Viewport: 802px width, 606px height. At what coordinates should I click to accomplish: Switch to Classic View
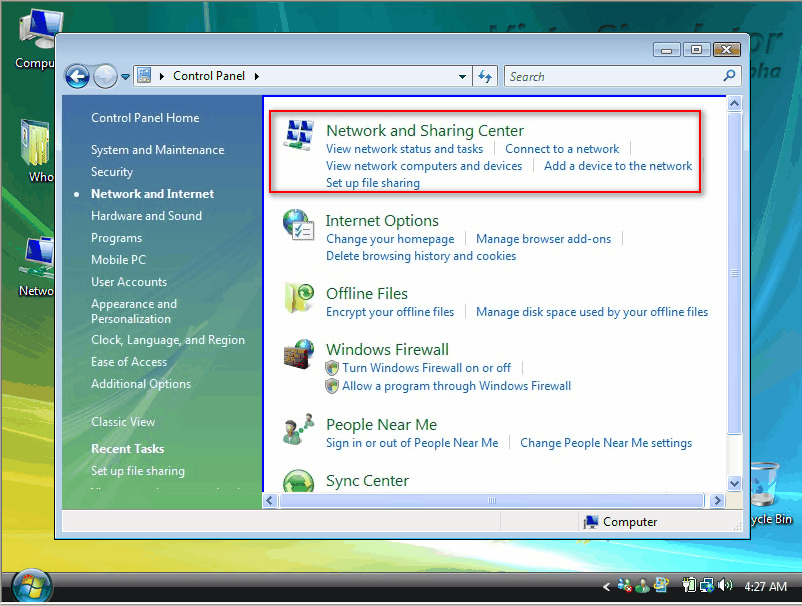[122, 421]
